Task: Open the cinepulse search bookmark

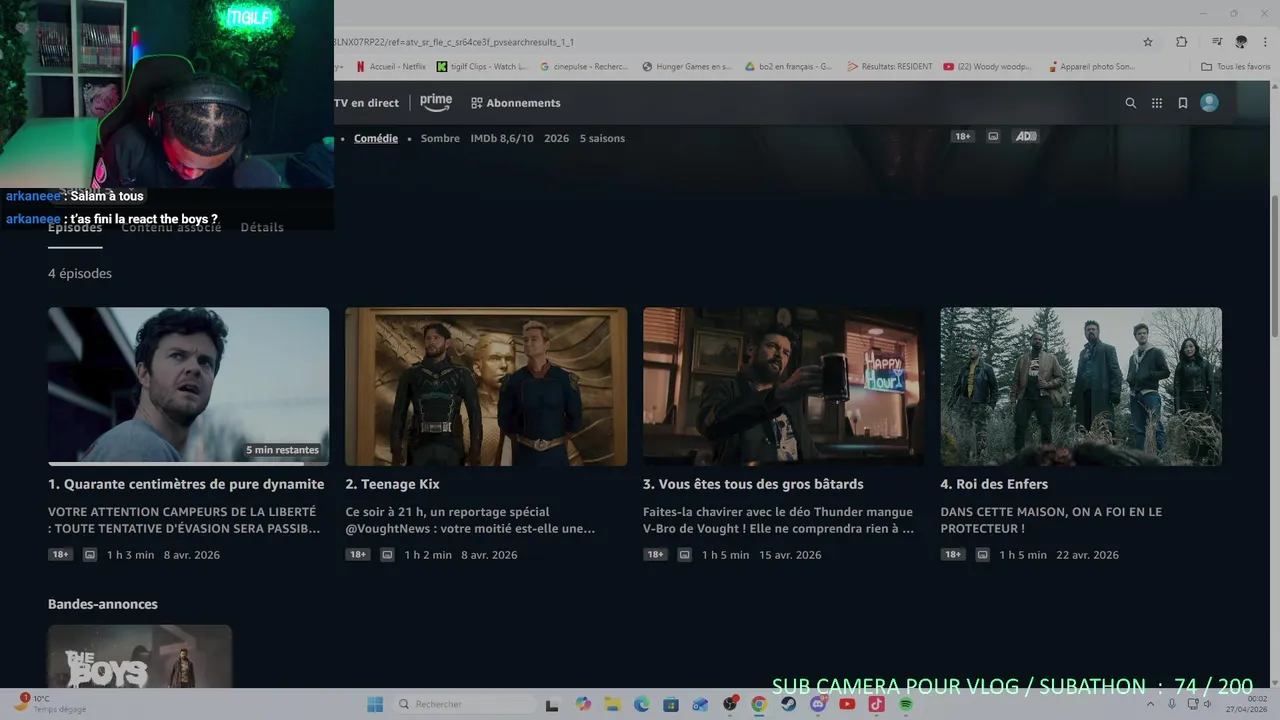Action: coord(584,67)
